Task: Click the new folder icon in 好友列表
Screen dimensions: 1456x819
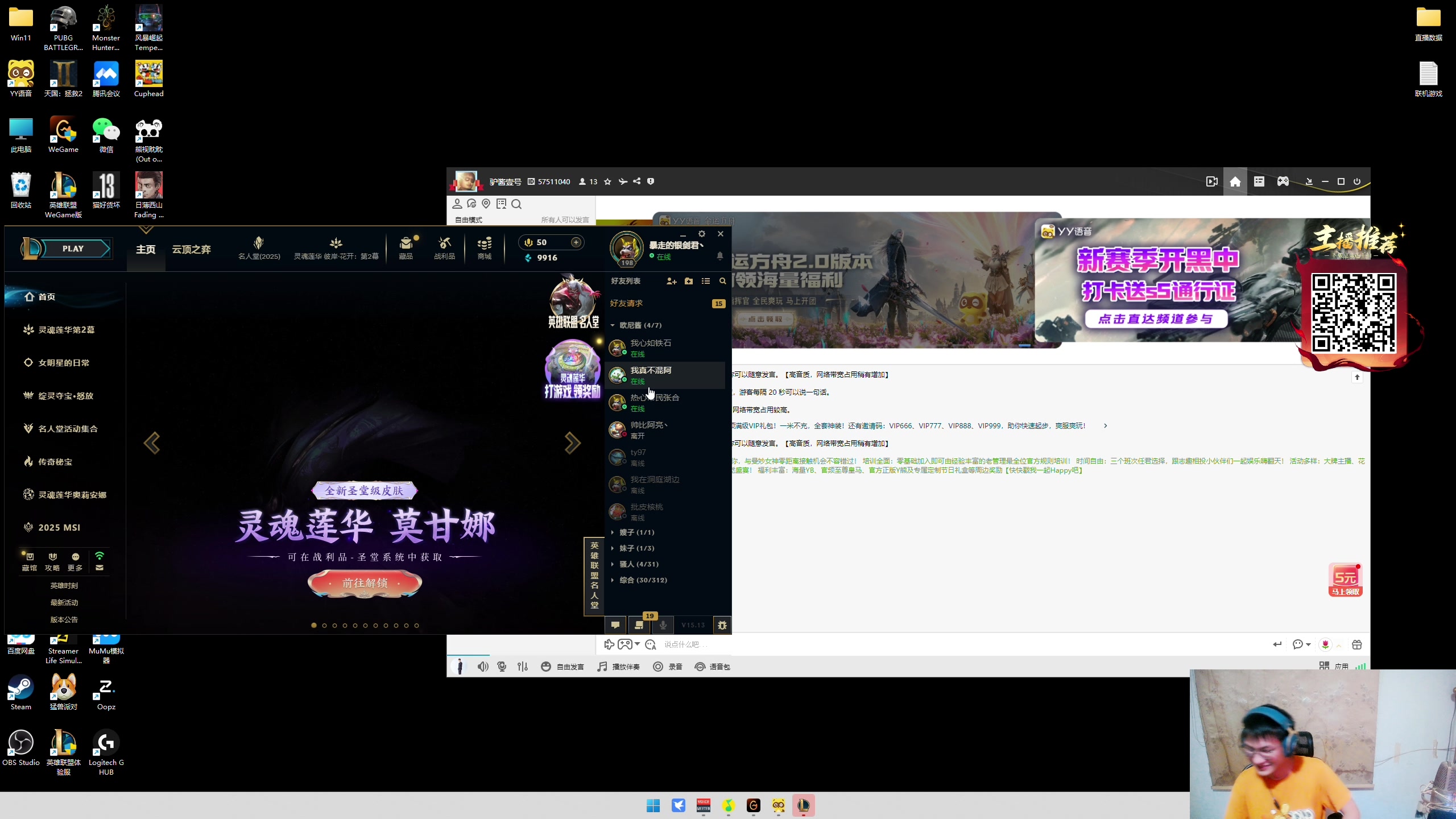Action: coord(689,281)
